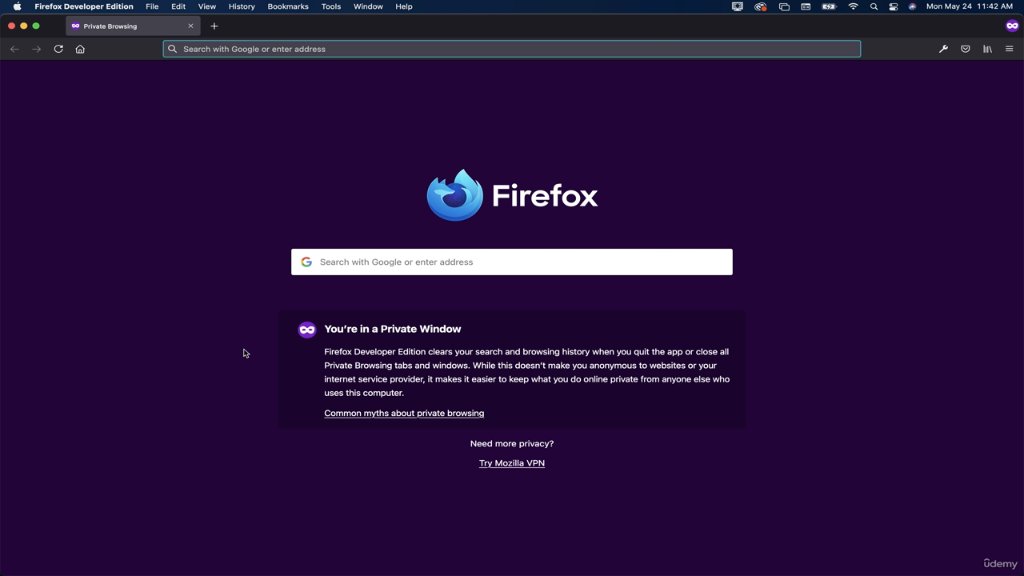Open the Help menu
Screen dimensions: 1024x576
(404, 7)
